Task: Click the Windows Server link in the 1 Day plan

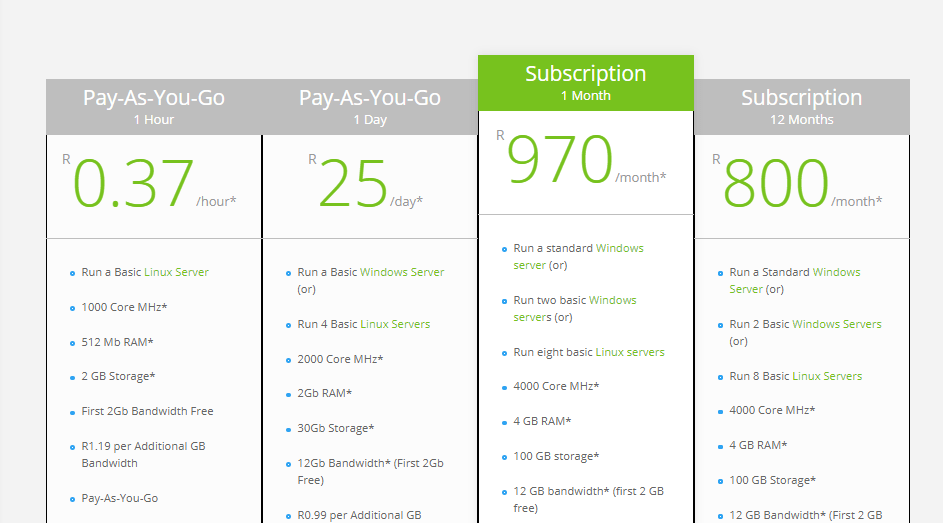Action: 401,272
